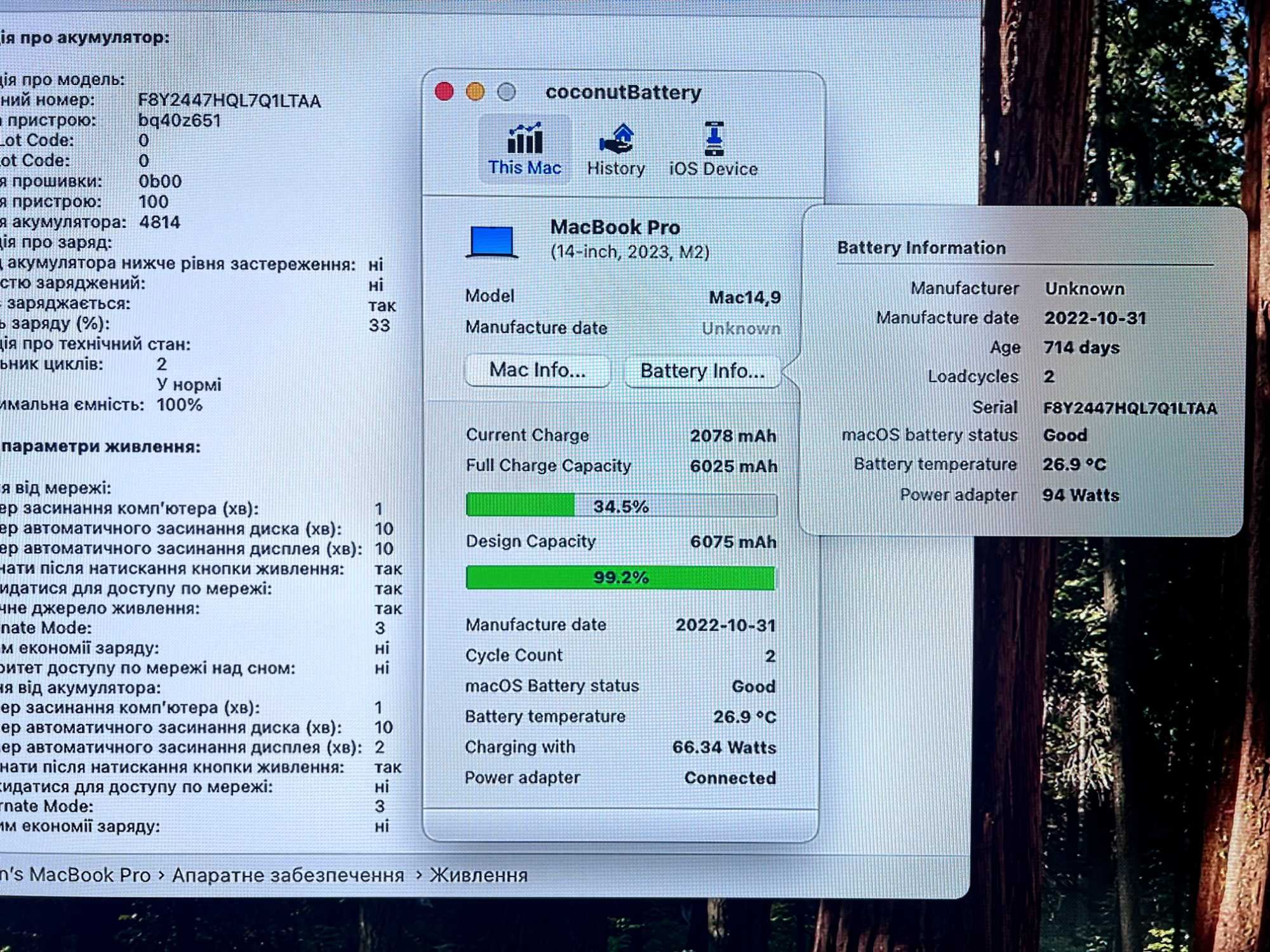Click the 94 Watts power adapter value

click(x=1081, y=495)
